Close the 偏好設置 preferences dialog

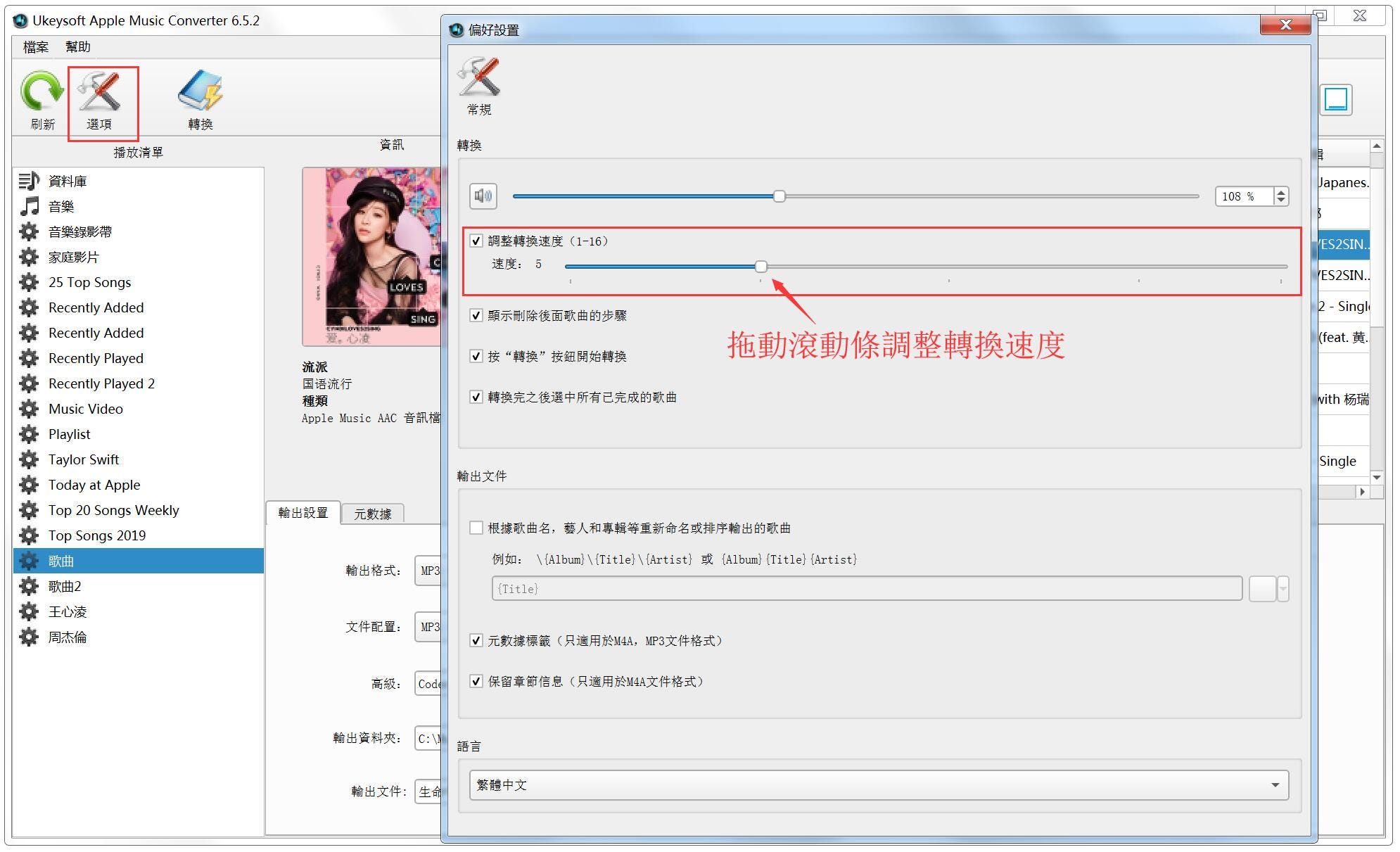coord(1285,25)
